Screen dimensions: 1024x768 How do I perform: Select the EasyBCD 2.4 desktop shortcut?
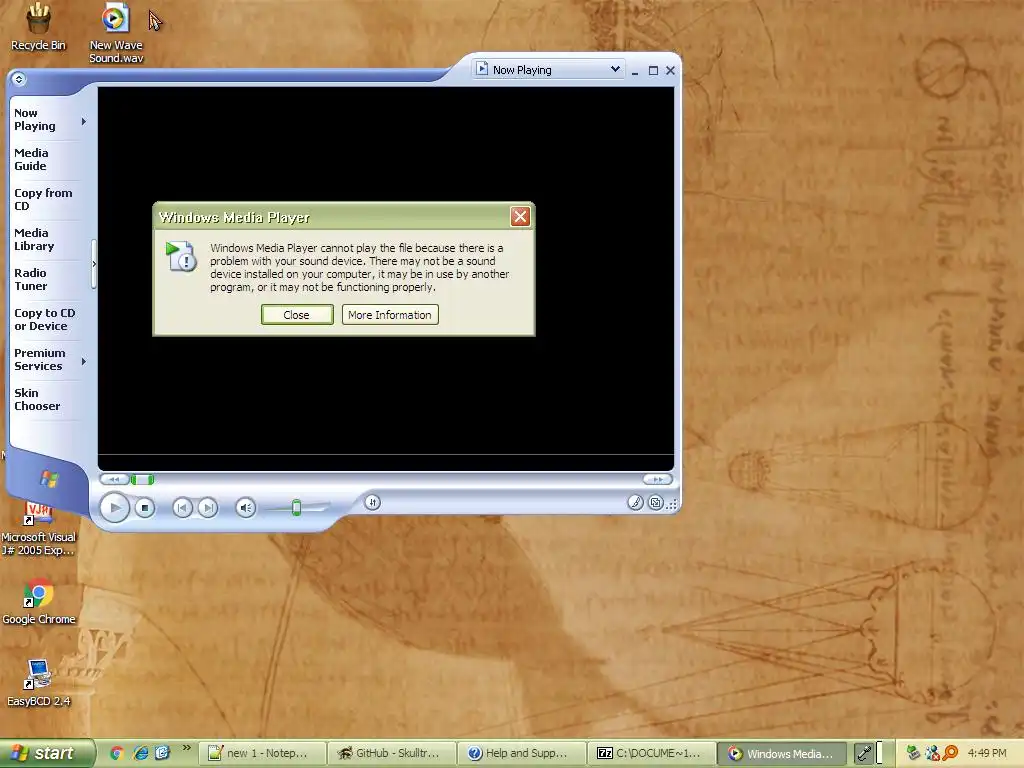coord(39,683)
